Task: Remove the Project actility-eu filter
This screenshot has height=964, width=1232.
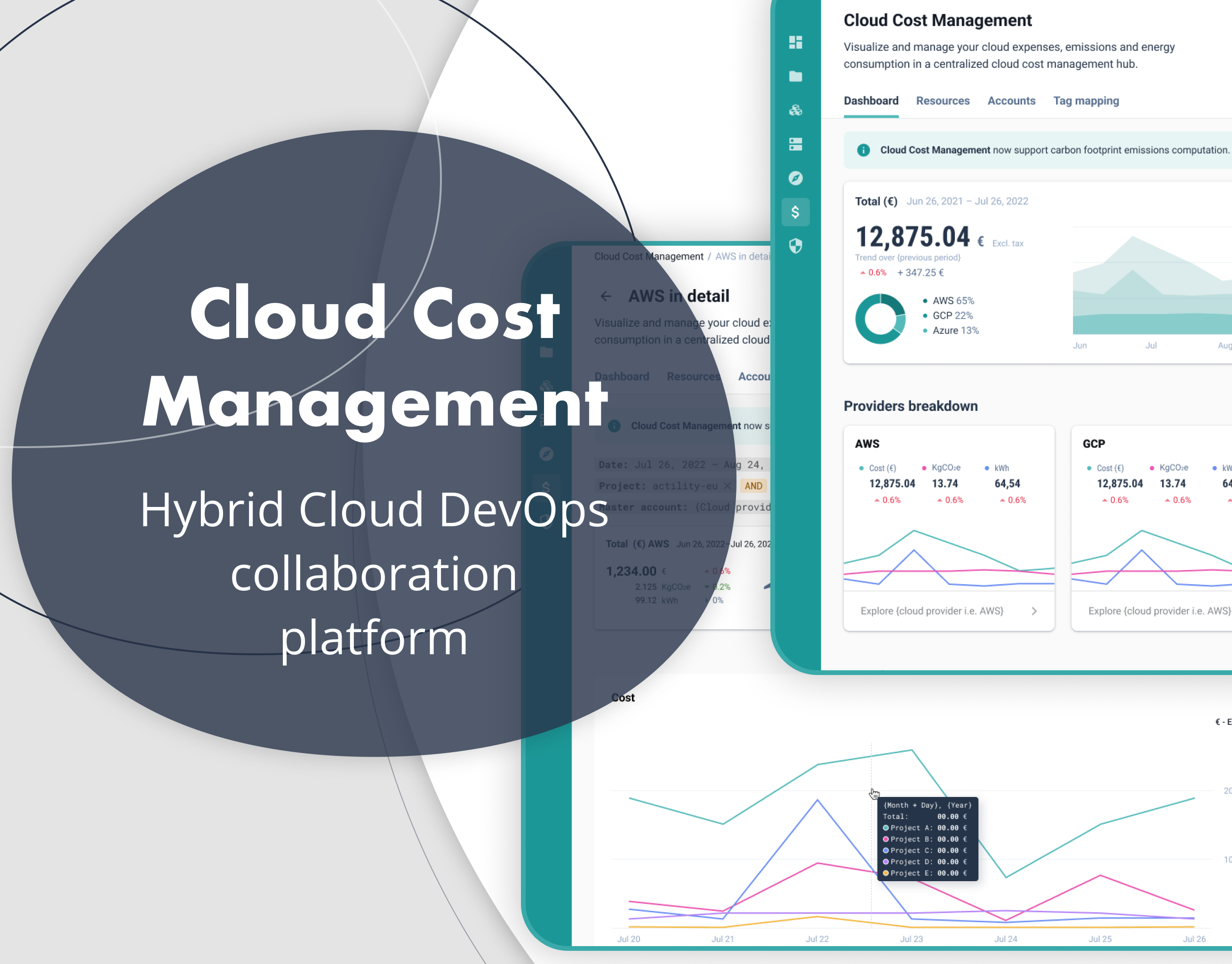Action: point(727,486)
